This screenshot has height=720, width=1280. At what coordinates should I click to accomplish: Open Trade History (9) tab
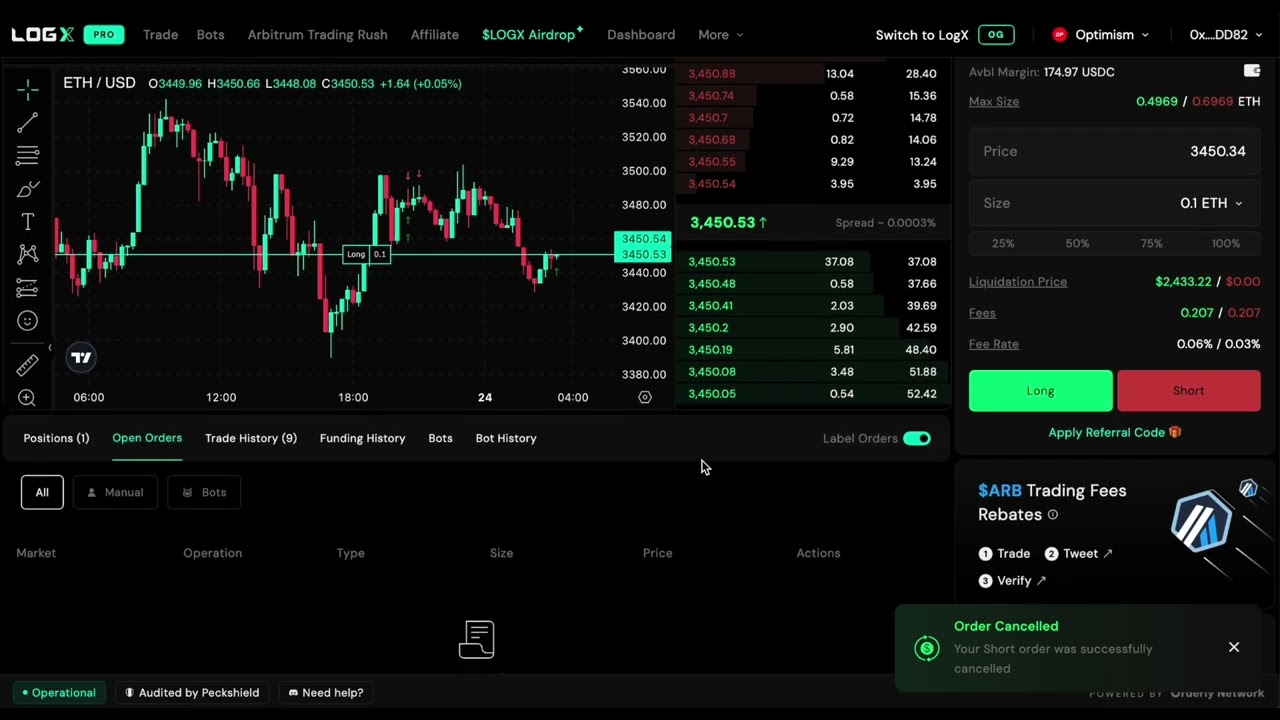pos(251,438)
